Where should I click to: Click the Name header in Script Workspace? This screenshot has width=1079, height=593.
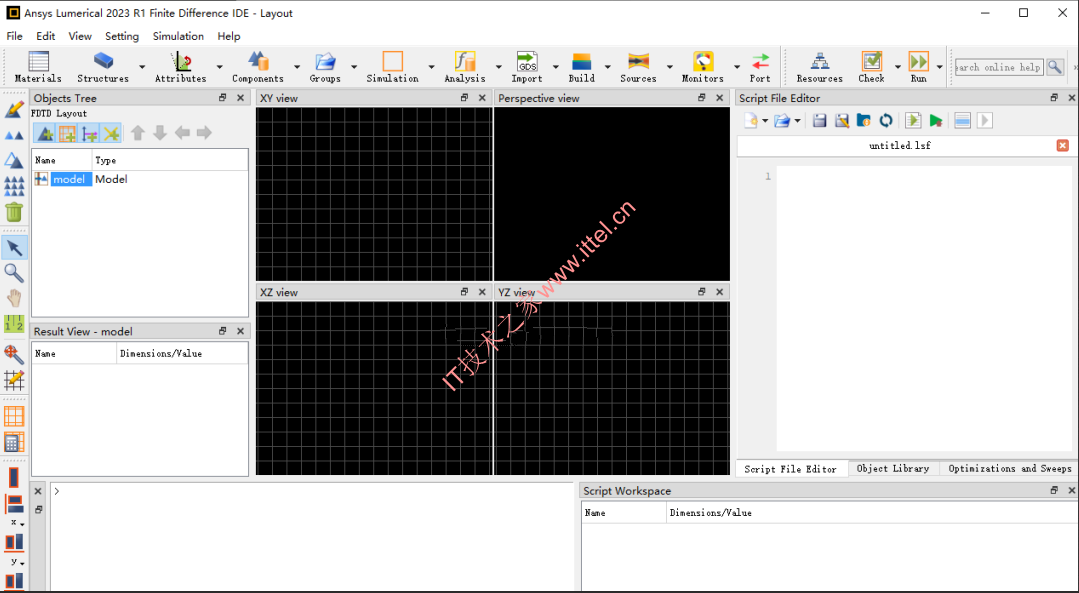tap(624, 513)
